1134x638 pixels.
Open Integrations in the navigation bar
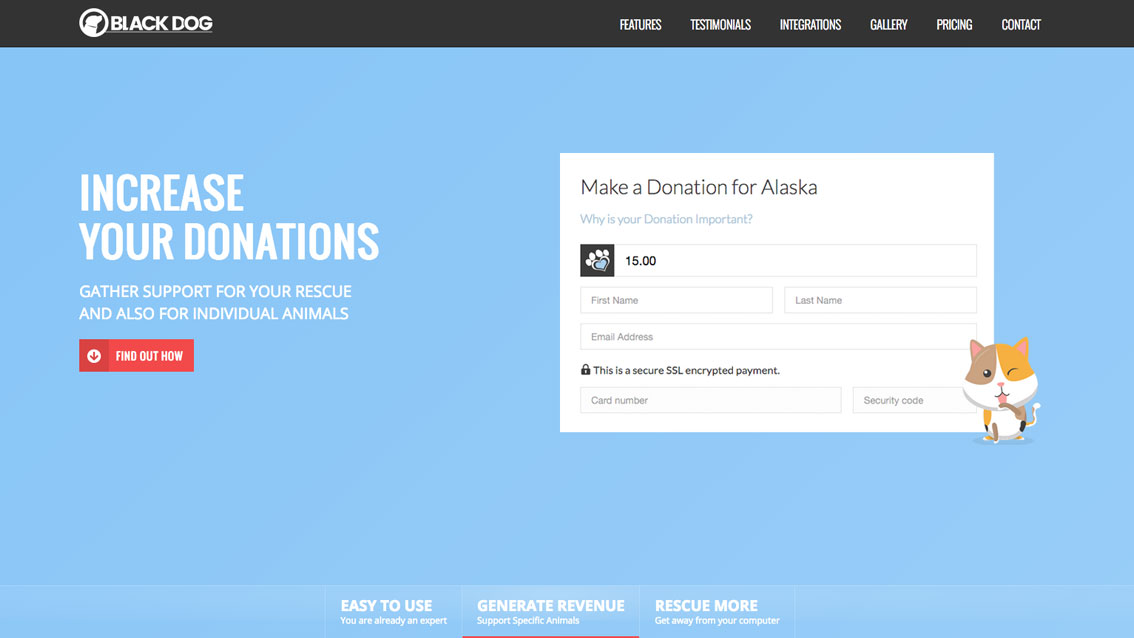[810, 25]
